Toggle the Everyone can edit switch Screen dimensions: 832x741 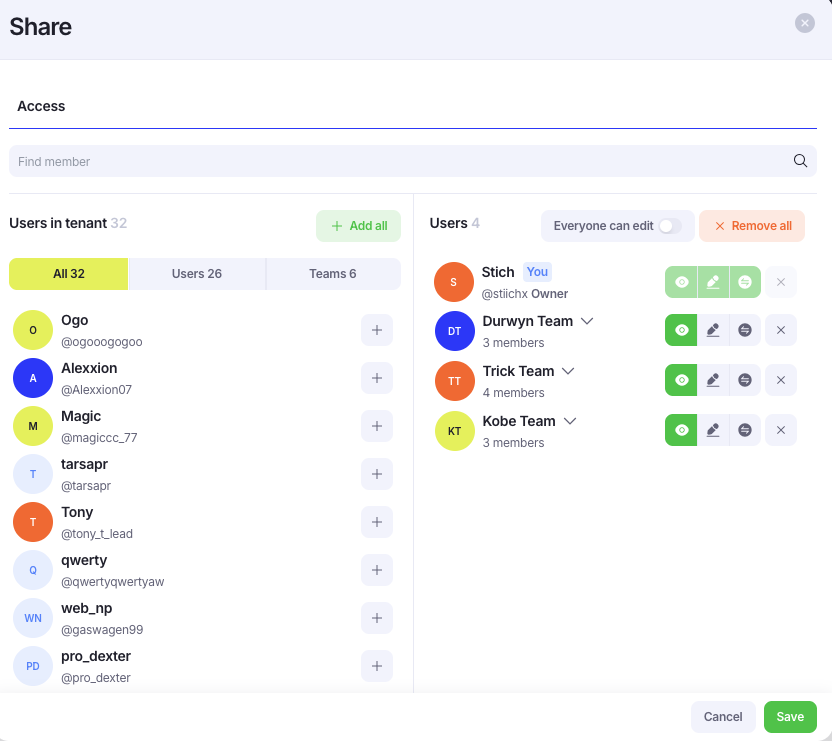pos(670,226)
